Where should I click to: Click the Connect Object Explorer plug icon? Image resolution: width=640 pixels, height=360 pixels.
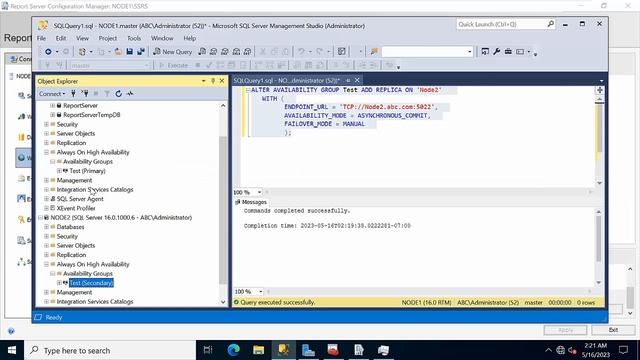pyautogui.click(x=73, y=93)
